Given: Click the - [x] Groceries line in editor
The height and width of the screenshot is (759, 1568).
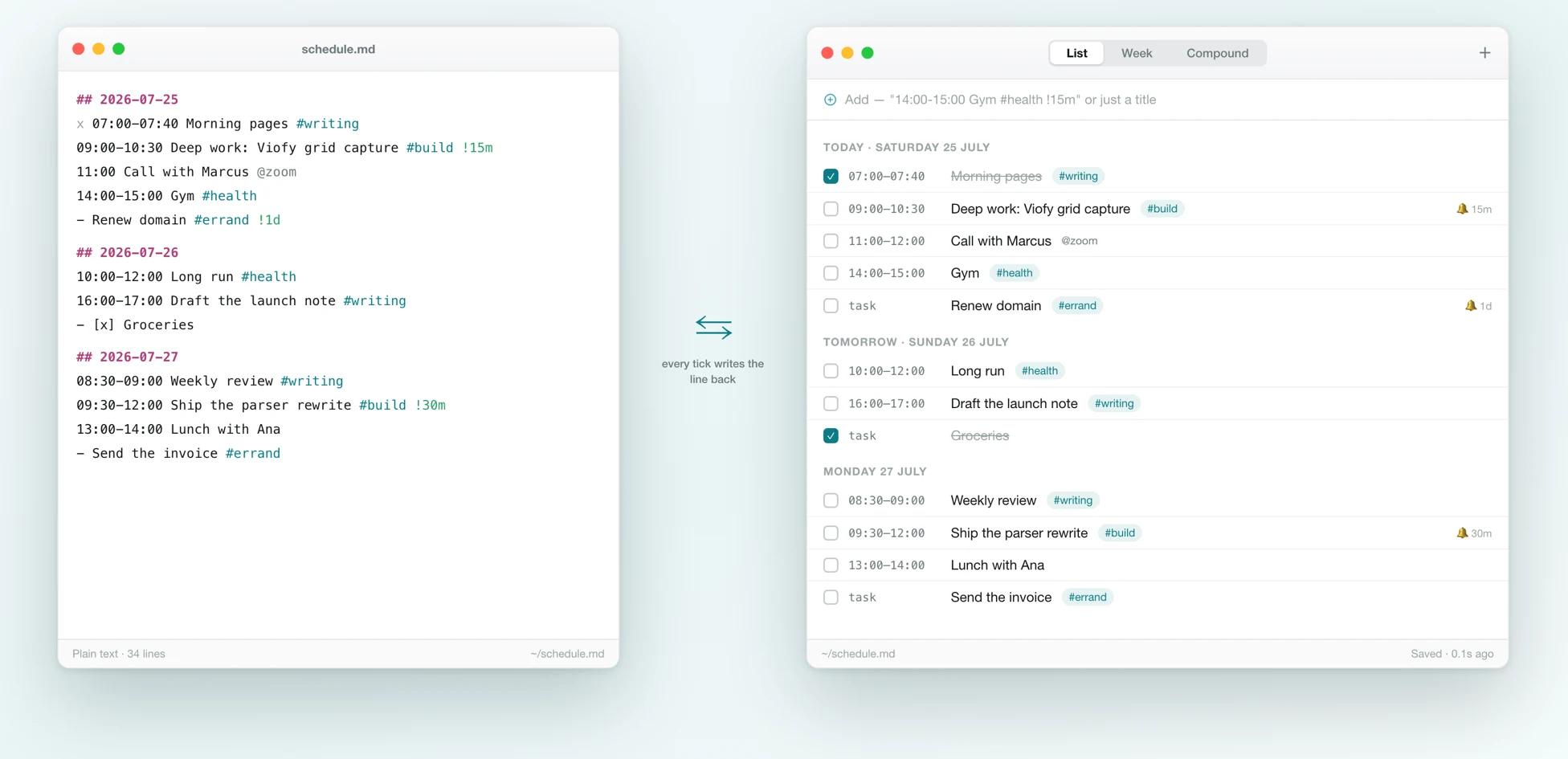Looking at the screenshot, I should pyautogui.click(x=135, y=324).
